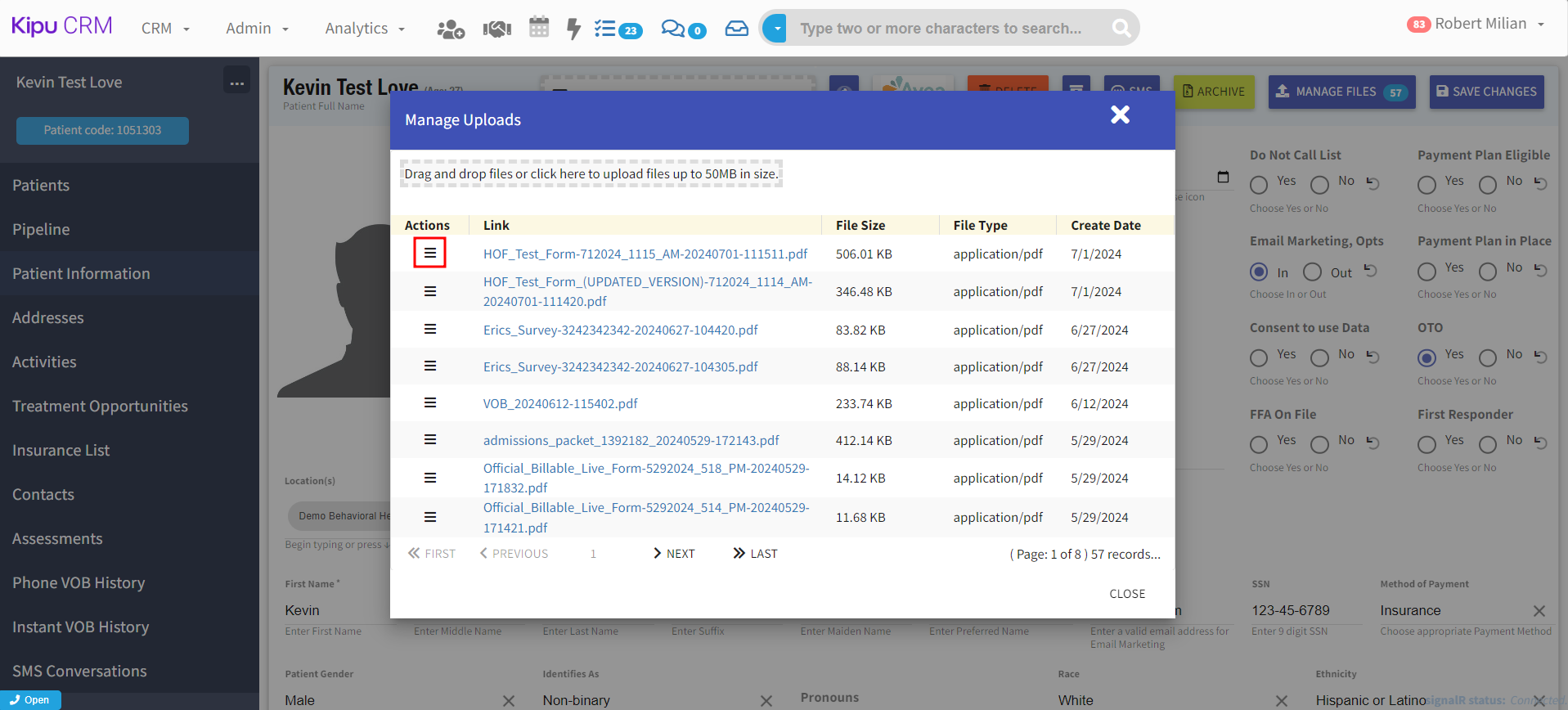Open the calendar icon in top bar

coord(539,28)
